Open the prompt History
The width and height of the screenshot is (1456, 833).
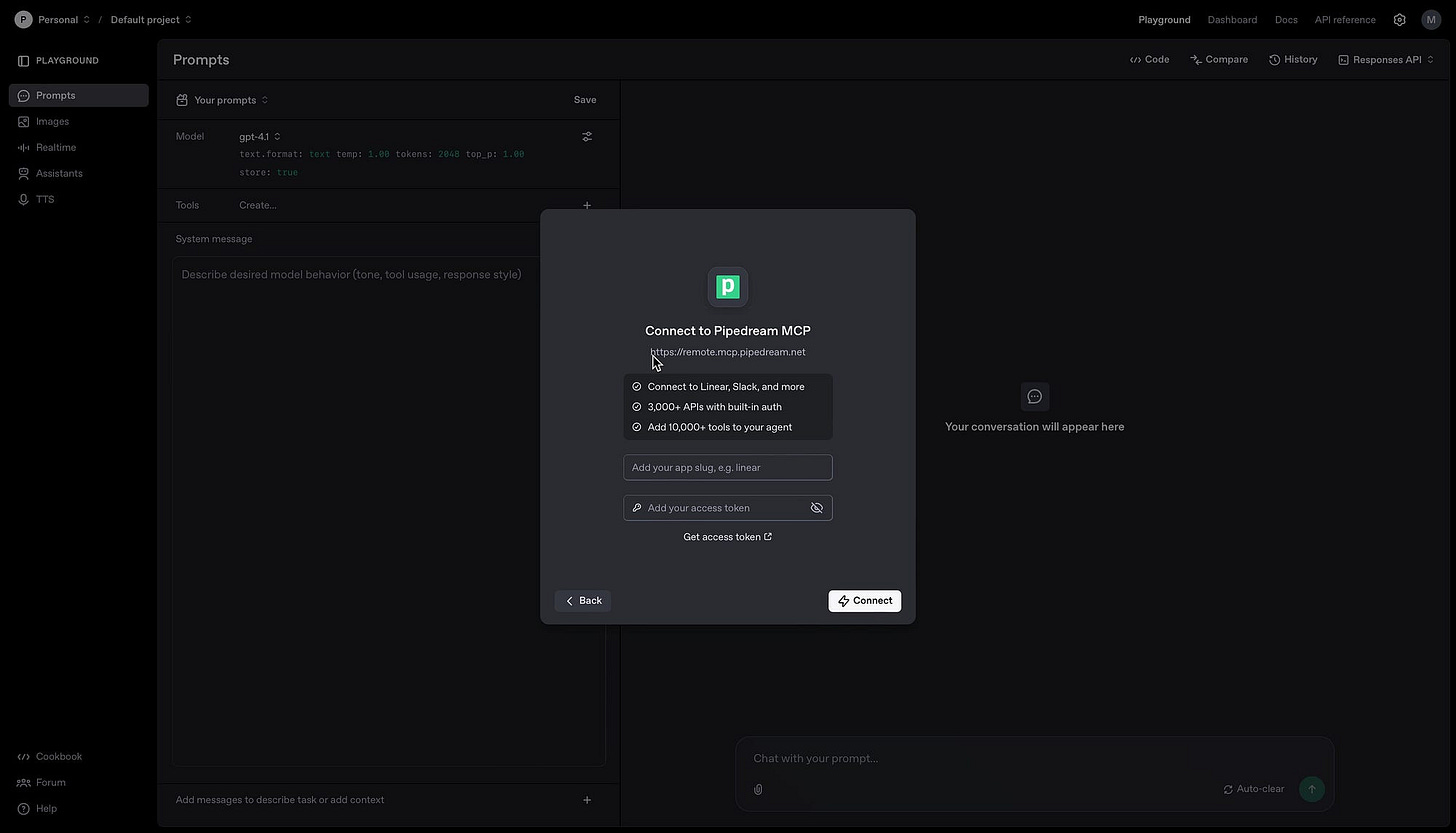coord(1293,60)
